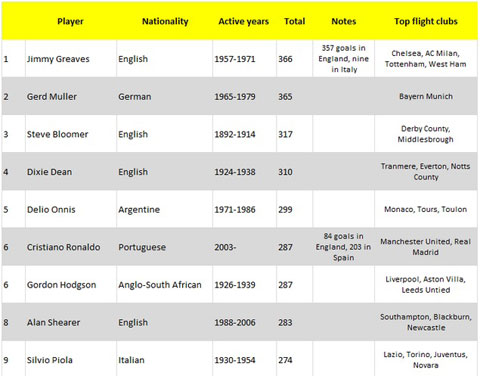Select the Silvio Piola cell
The width and height of the screenshot is (480, 376).
click(71, 360)
